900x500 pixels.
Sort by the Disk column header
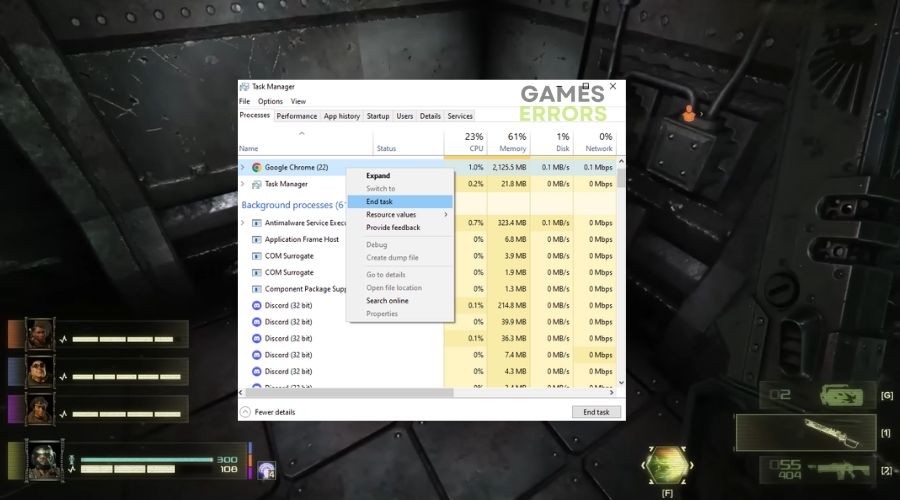coord(552,142)
